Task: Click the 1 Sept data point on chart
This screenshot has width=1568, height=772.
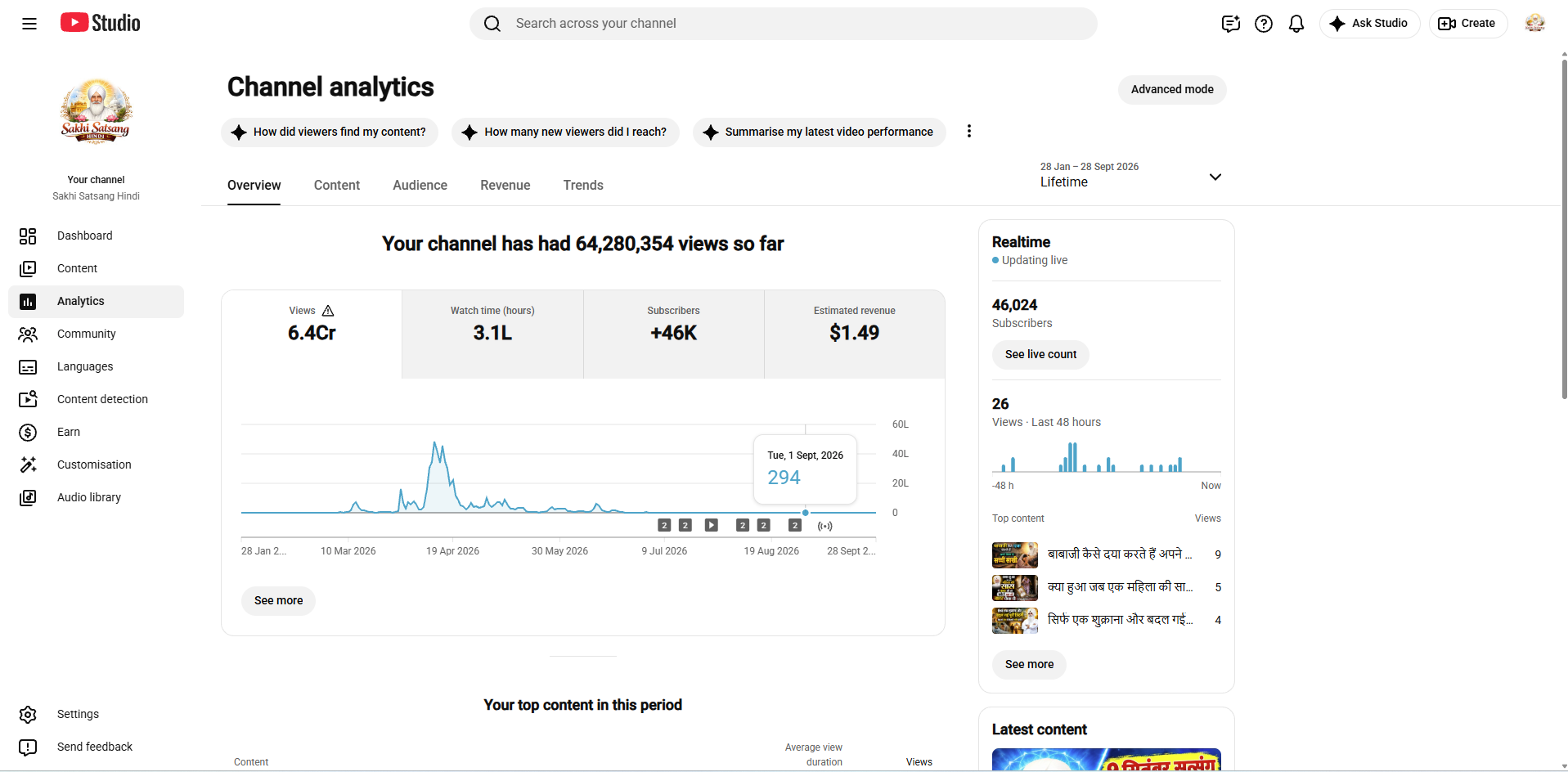Action: click(x=806, y=513)
